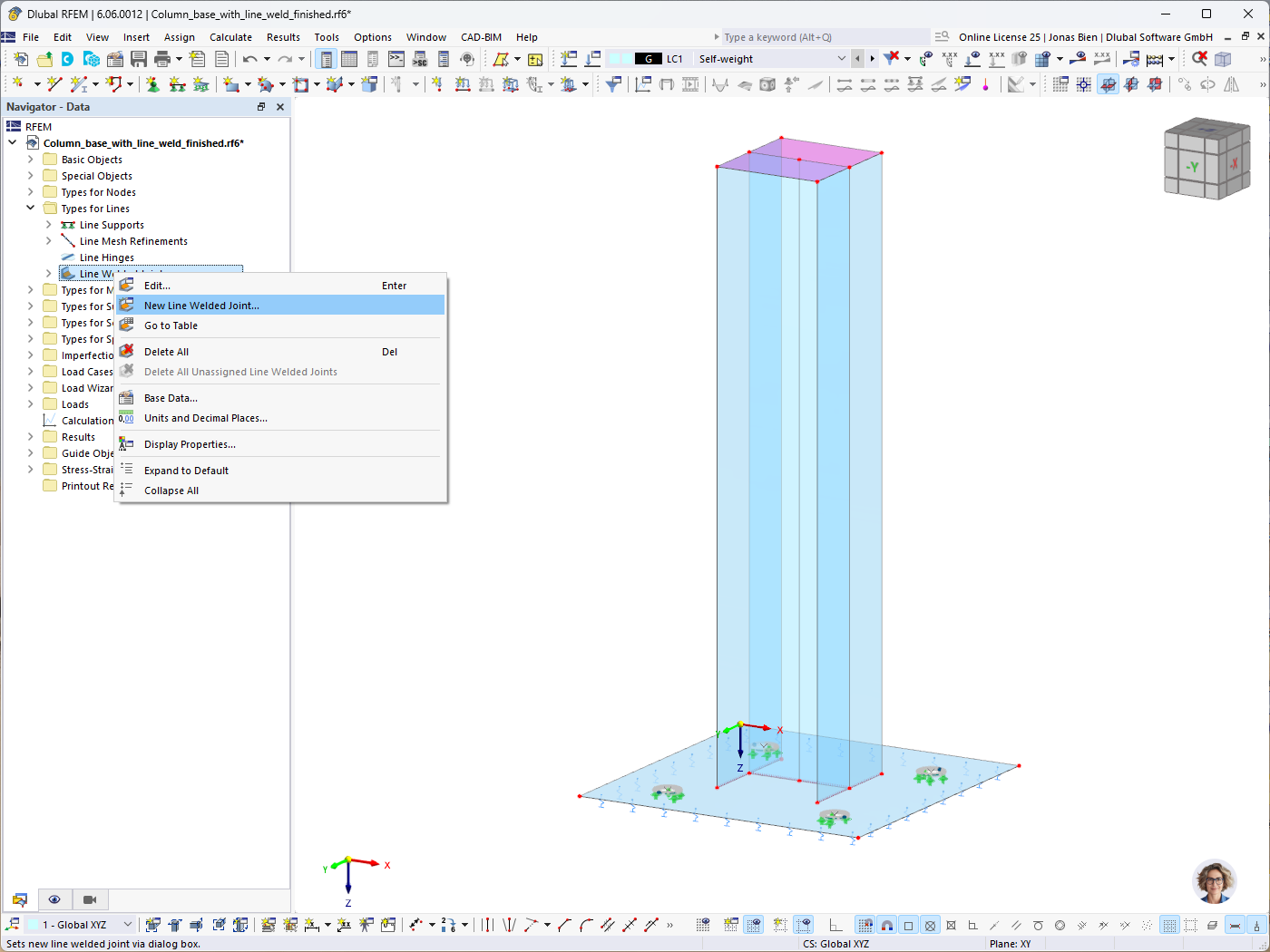The image size is (1270, 952).
Task: Choose Go to Table in context menu
Action: coord(280,325)
